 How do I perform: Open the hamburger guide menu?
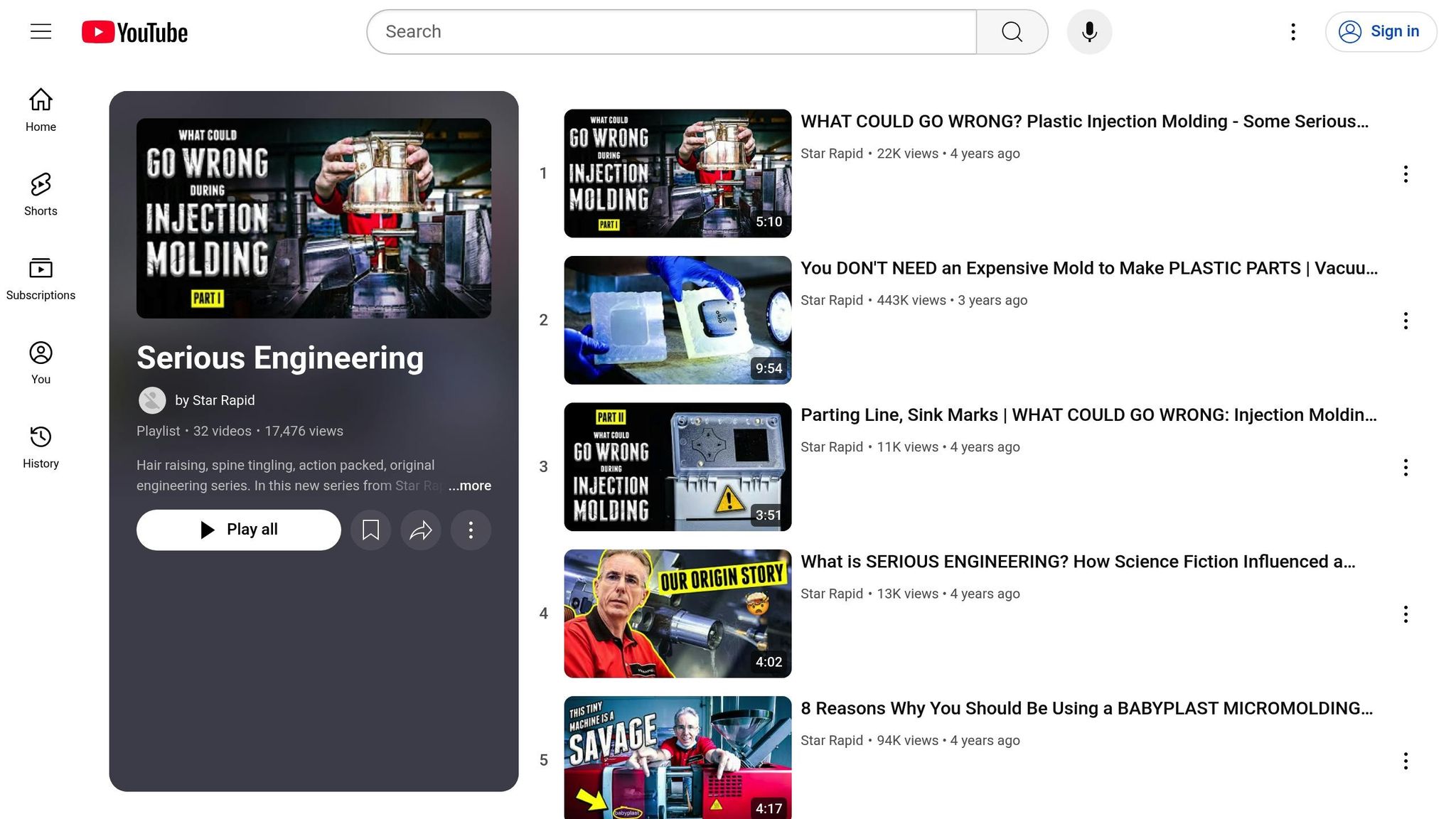41,31
